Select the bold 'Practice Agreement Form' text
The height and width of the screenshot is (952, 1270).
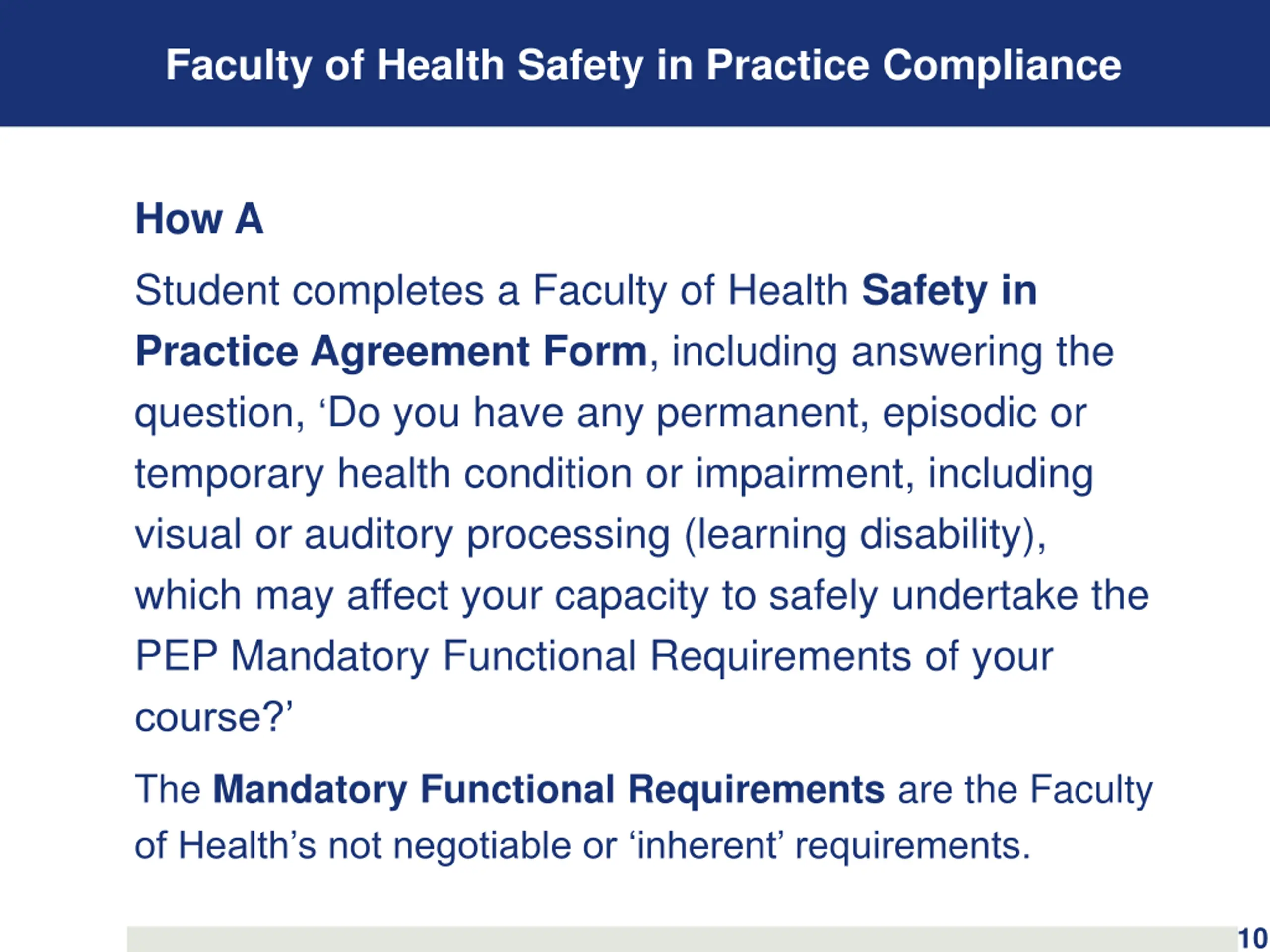[x=391, y=351]
